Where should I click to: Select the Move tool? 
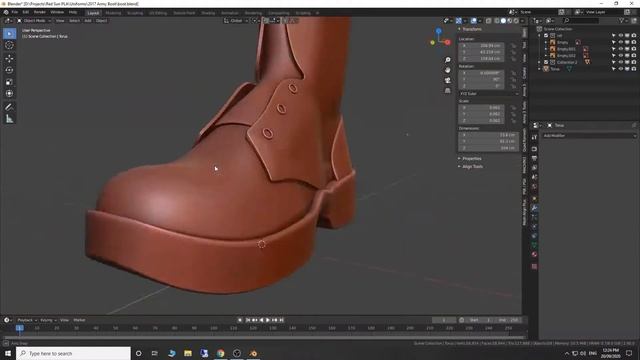[x=9, y=58]
